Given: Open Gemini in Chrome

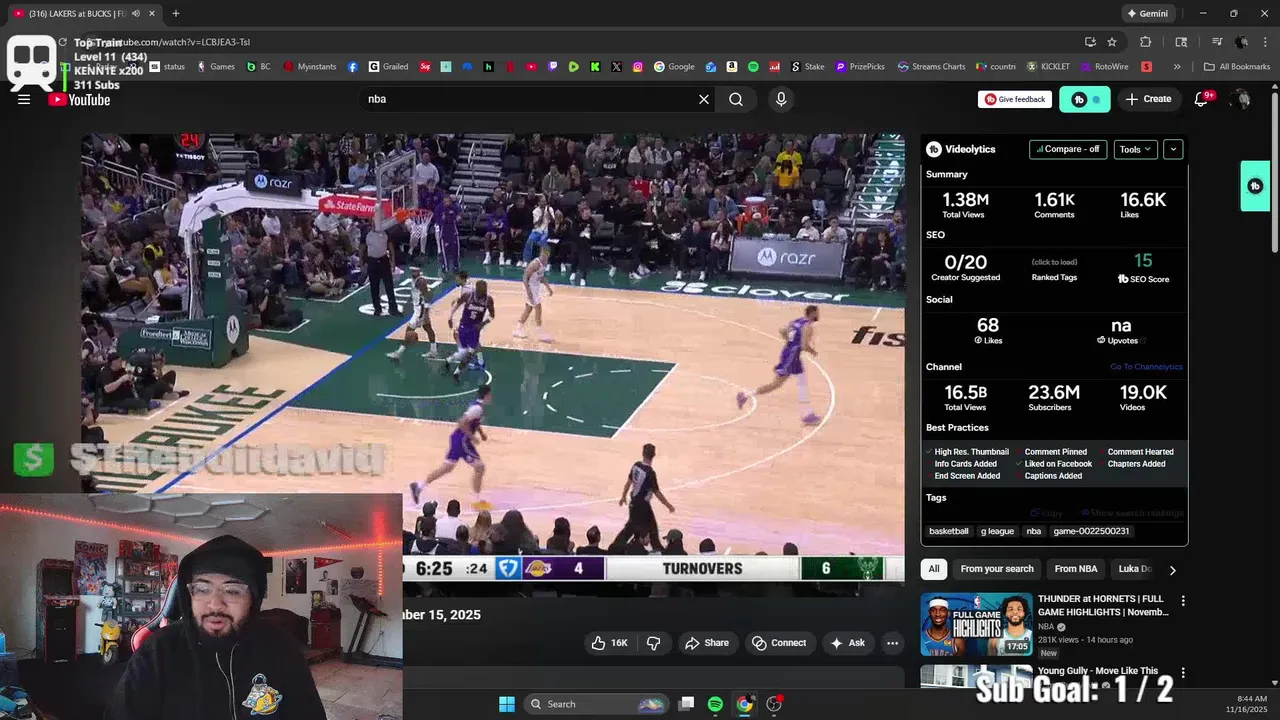Looking at the screenshot, I should tap(1147, 13).
